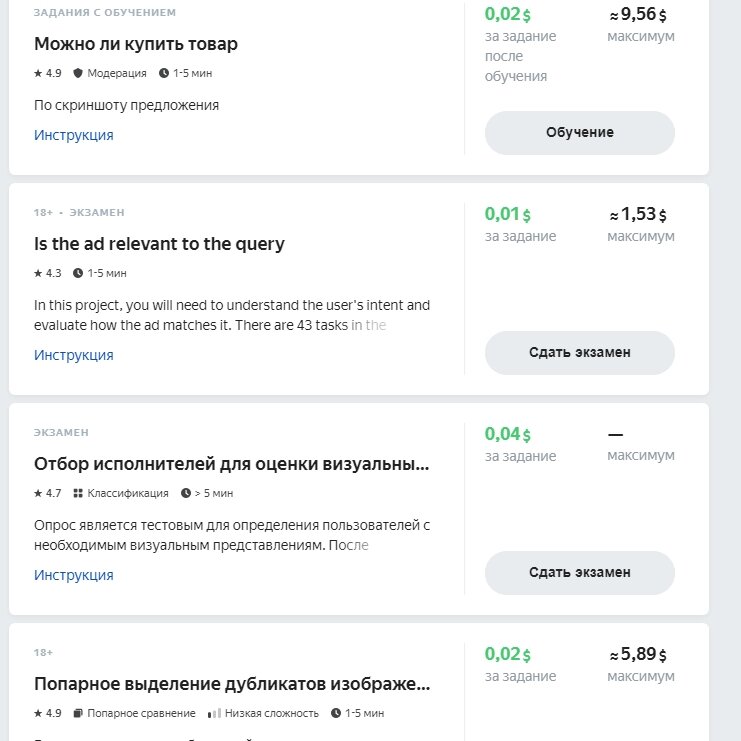The height and width of the screenshot is (741, 741).
Task: Click the star rating icon for Можно ли купить товар
Action: [x=38, y=73]
